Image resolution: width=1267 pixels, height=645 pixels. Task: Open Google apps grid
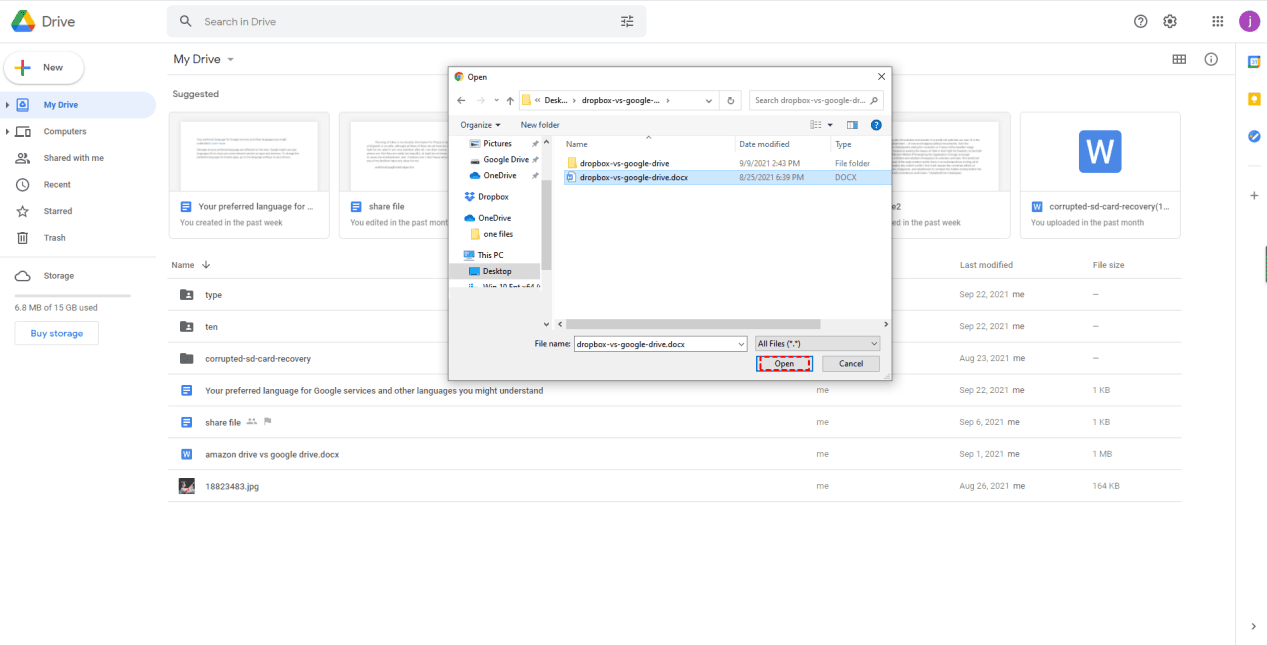(1218, 21)
